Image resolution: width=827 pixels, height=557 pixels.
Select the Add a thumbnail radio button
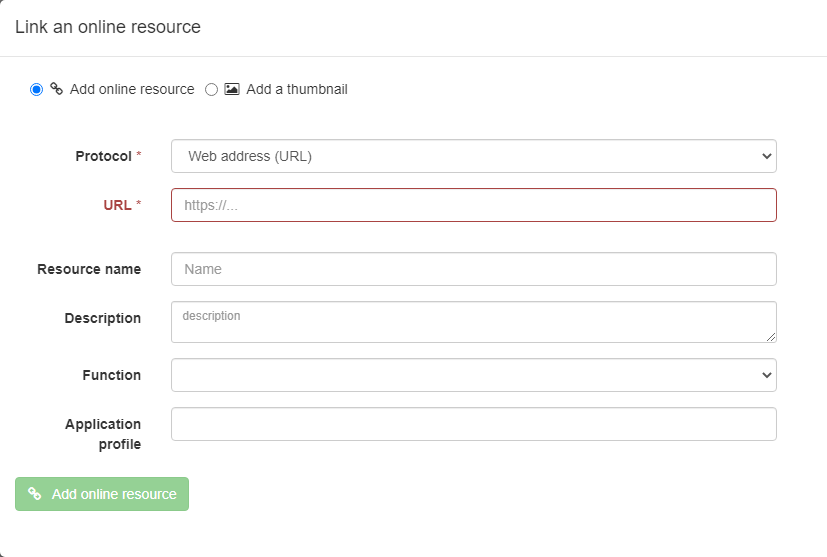(211, 90)
